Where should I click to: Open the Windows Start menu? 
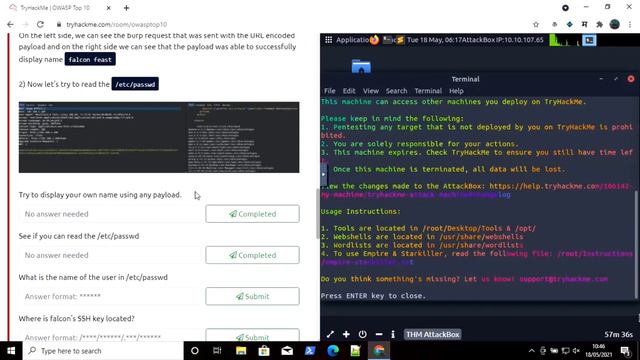(x=11, y=351)
